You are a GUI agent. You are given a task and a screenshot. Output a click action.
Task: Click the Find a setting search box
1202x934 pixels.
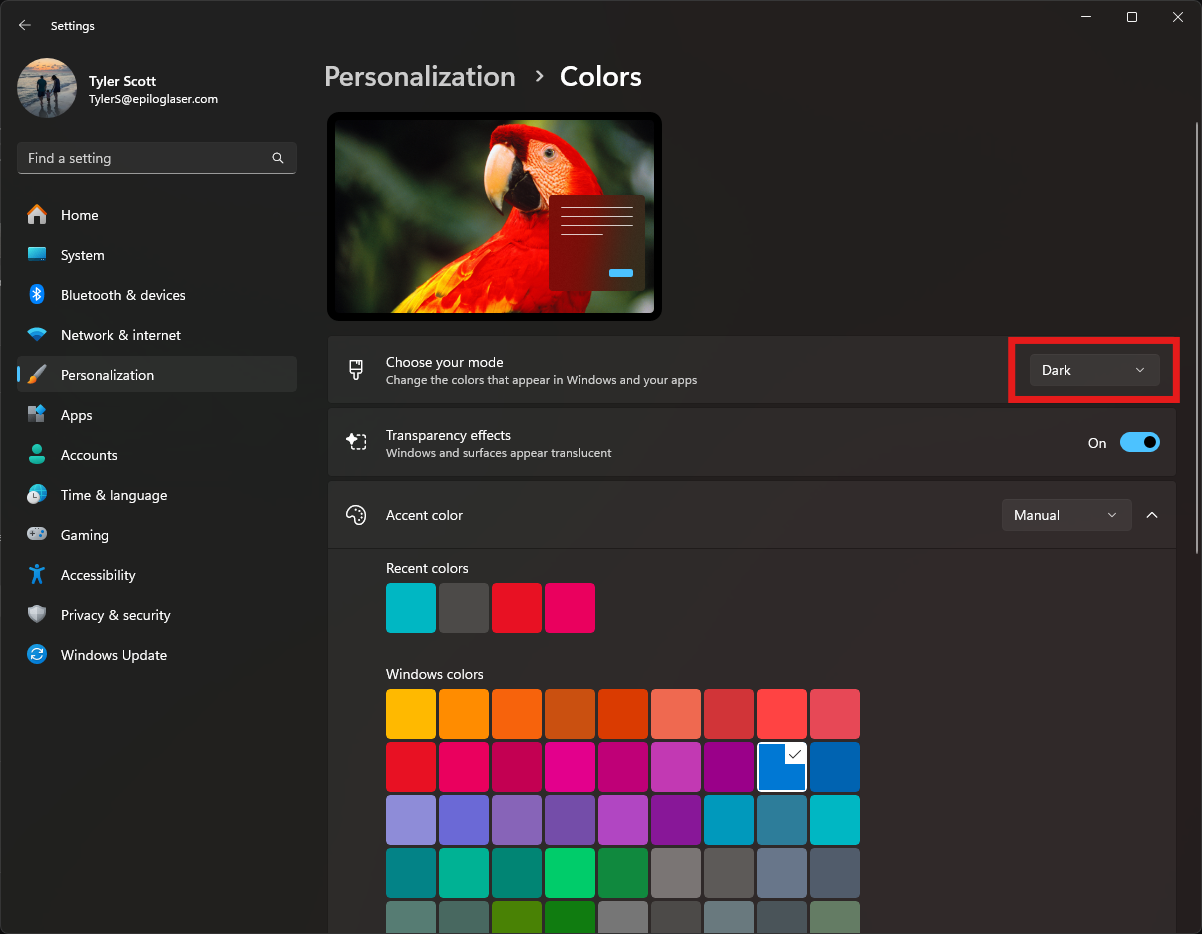point(145,158)
